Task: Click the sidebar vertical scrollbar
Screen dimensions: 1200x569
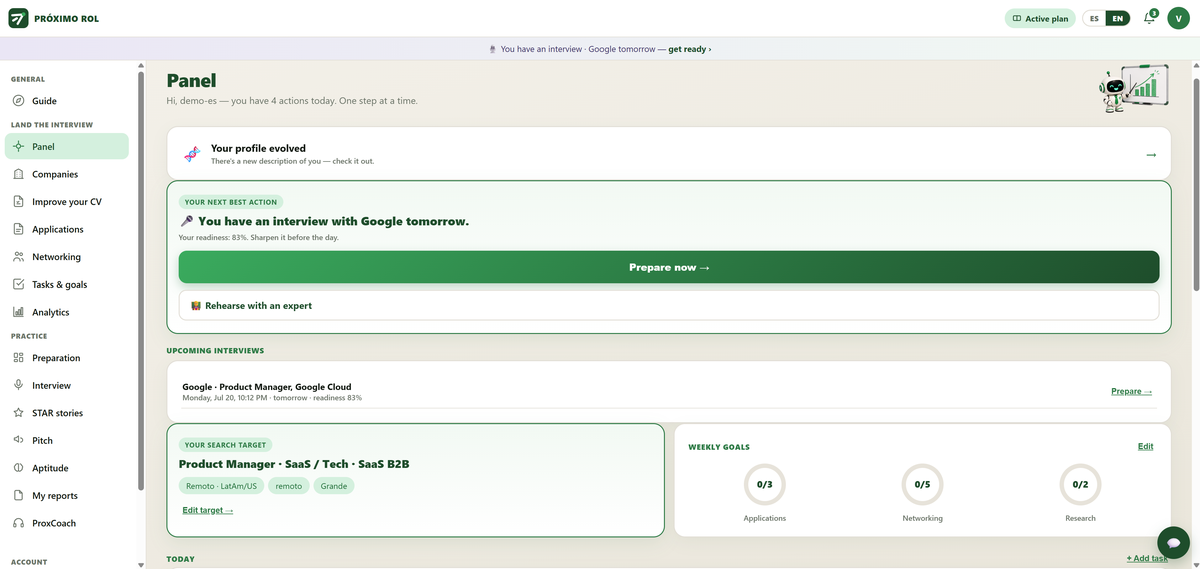Action: pos(141,280)
